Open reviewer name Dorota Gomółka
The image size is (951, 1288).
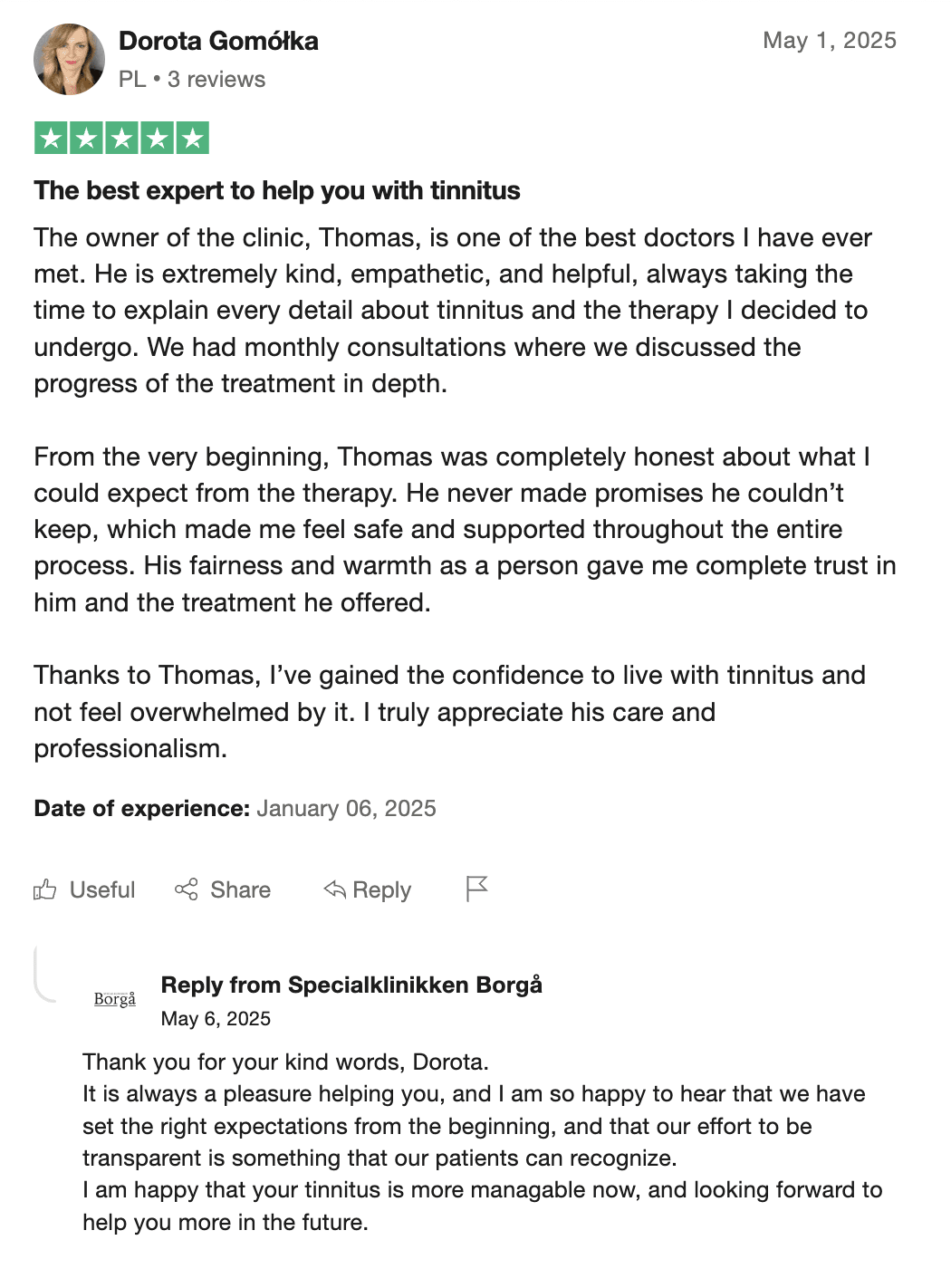(x=218, y=42)
